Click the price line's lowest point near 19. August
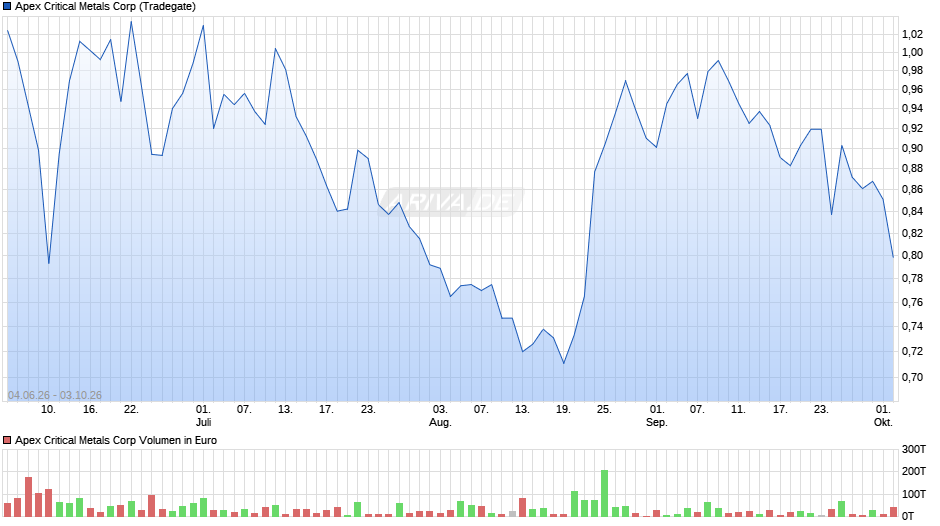The image size is (940, 526). point(564,363)
